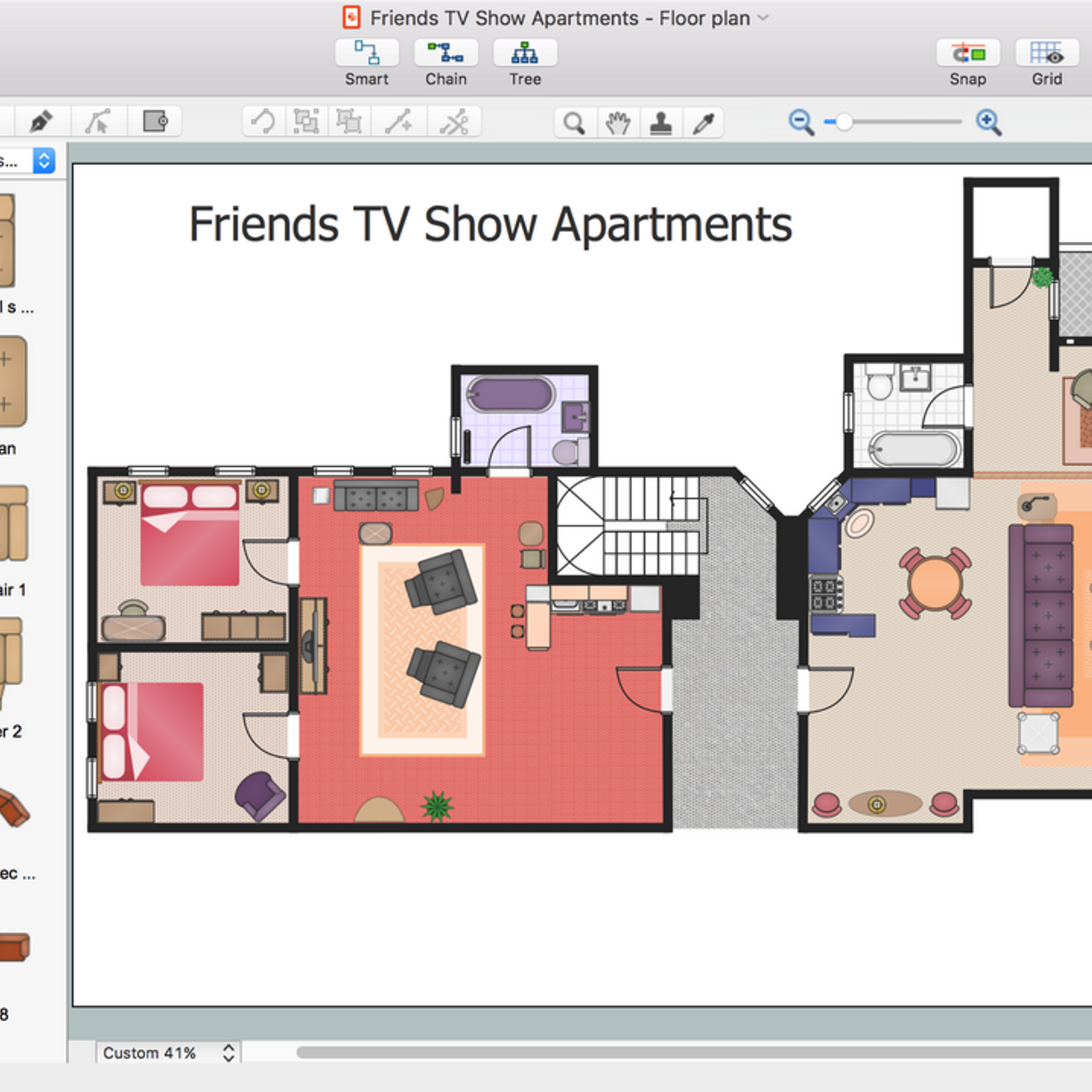Screen dimensions: 1092x1092
Task: Select the Chain connector tool
Action: 446,53
